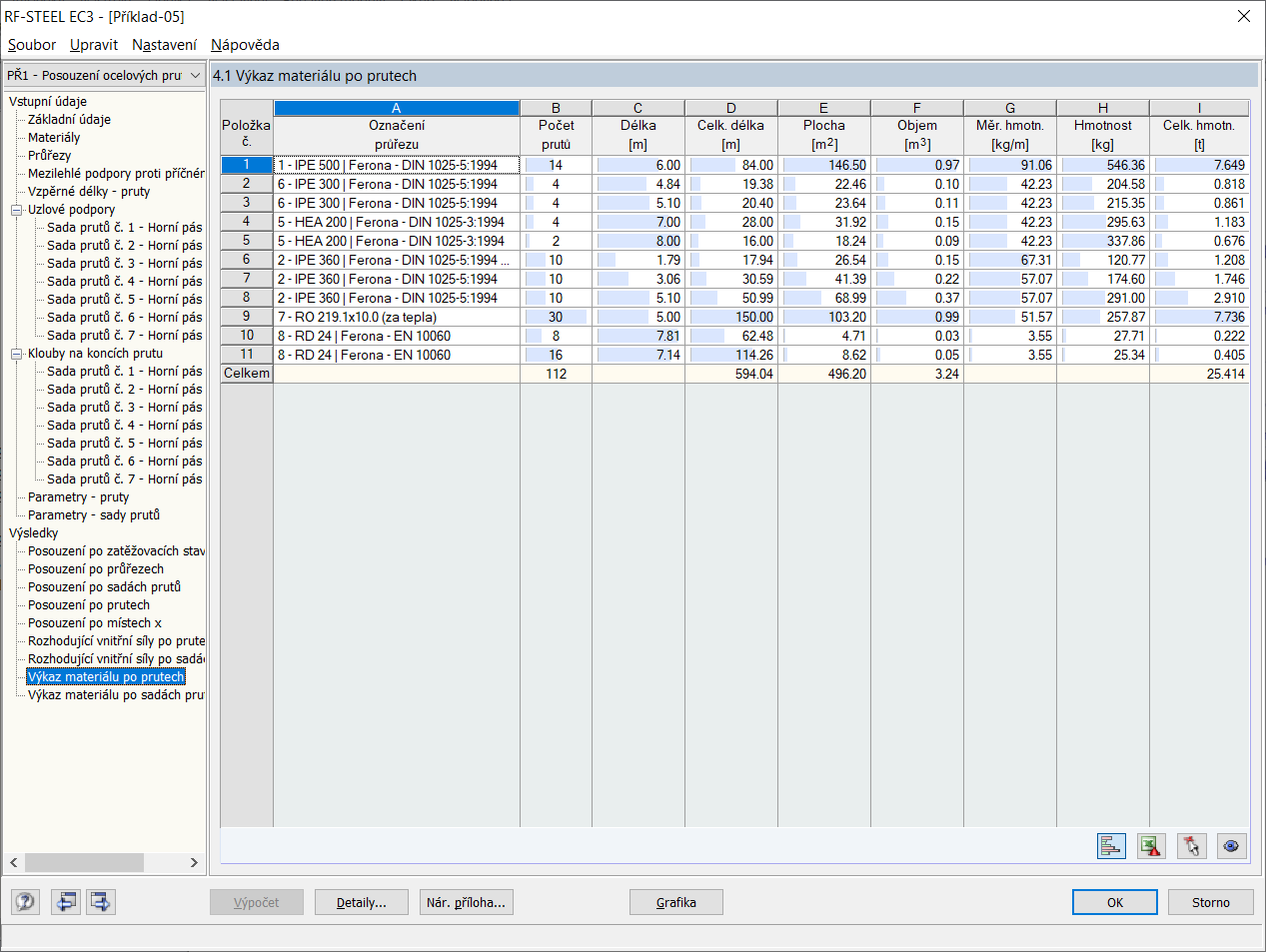Image resolution: width=1266 pixels, height=952 pixels.
Task: Open Posouzení po sadách prutů
Action: 104,587
